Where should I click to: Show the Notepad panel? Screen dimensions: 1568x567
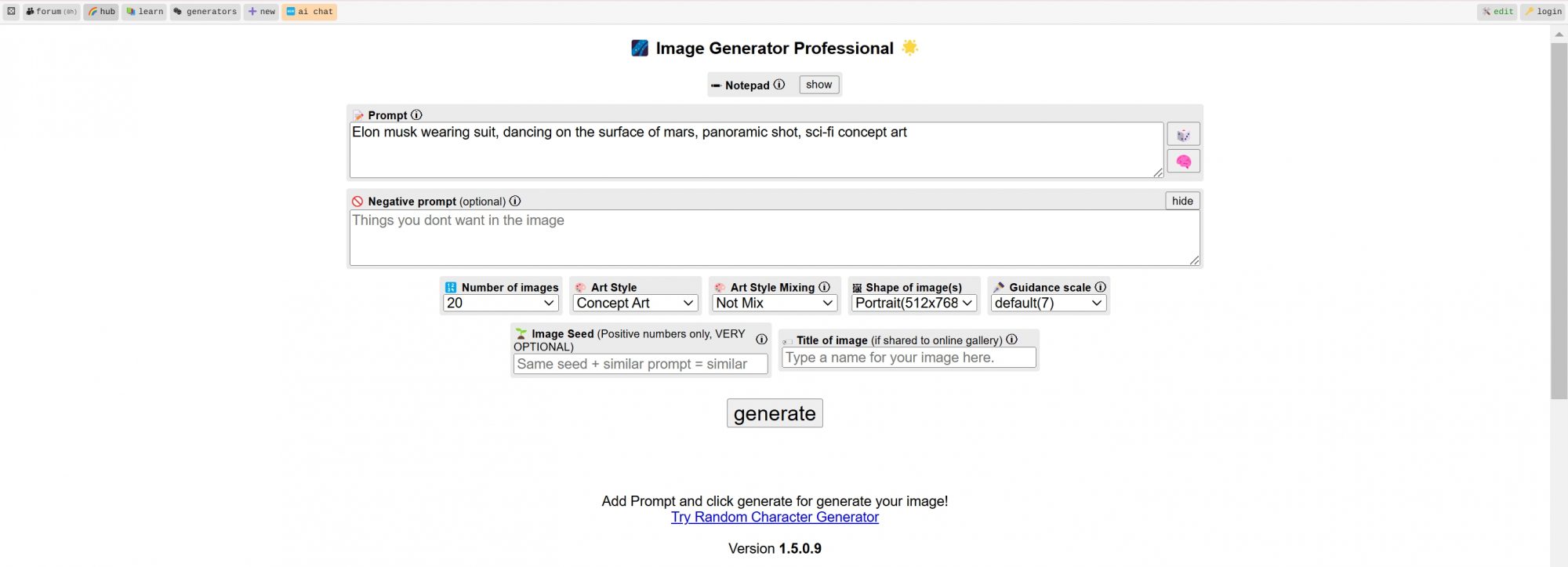(818, 85)
